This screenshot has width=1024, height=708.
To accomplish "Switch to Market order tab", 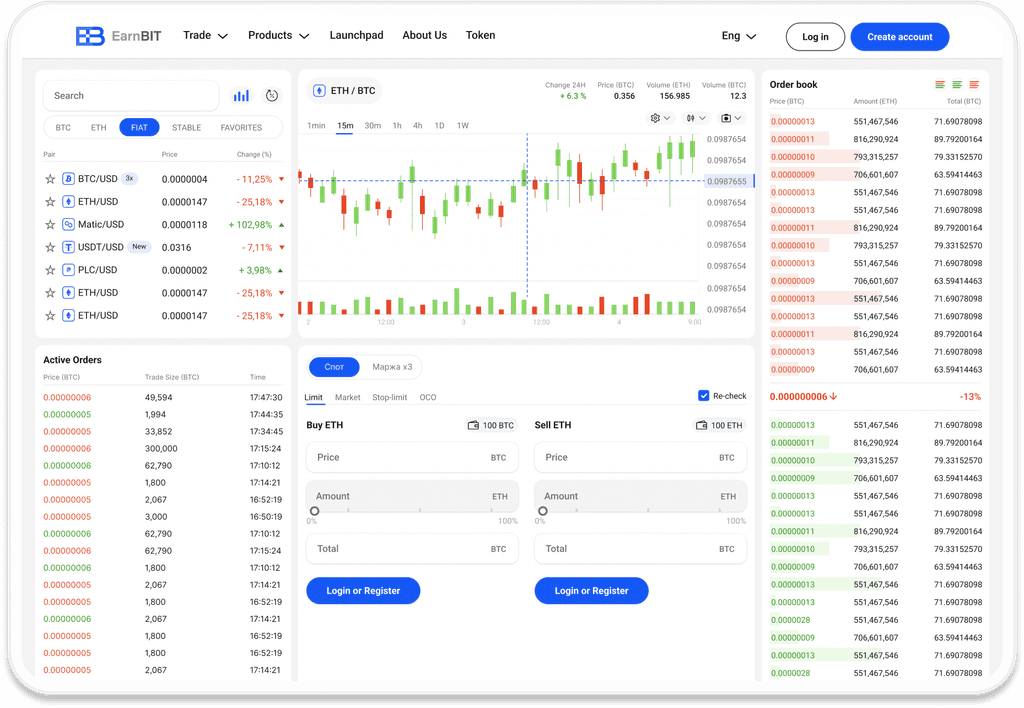I will click(347, 397).
